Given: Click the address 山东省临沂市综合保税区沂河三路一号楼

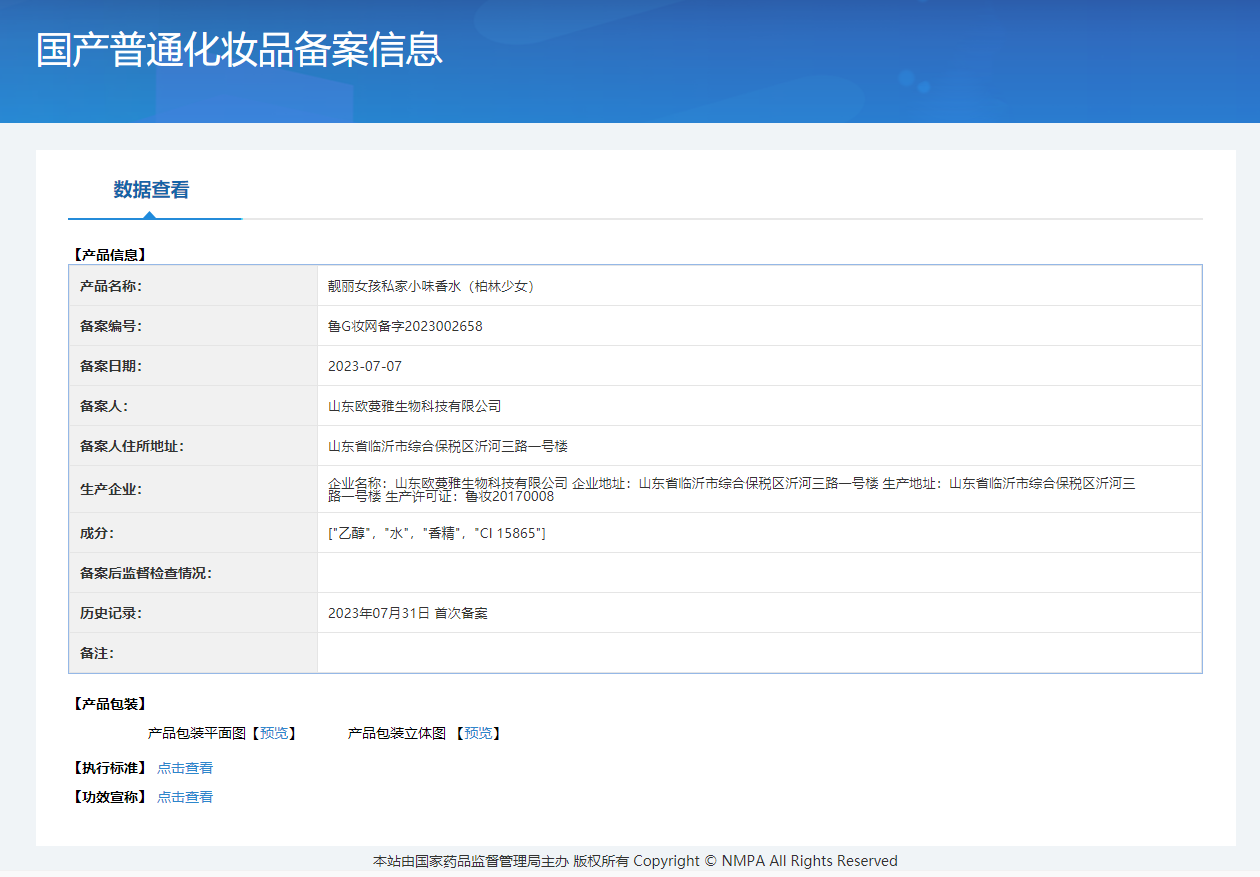Looking at the screenshot, I should coord(448,446).
